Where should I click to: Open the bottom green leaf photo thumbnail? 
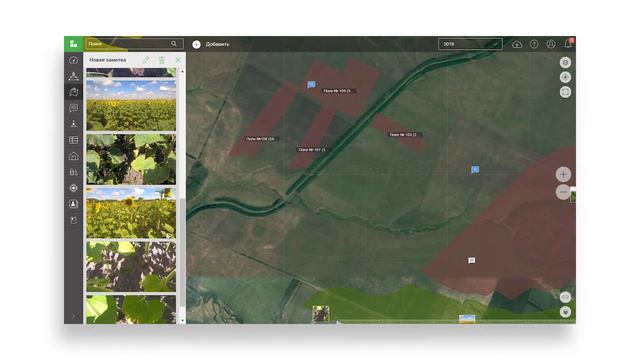click(131, 309)
